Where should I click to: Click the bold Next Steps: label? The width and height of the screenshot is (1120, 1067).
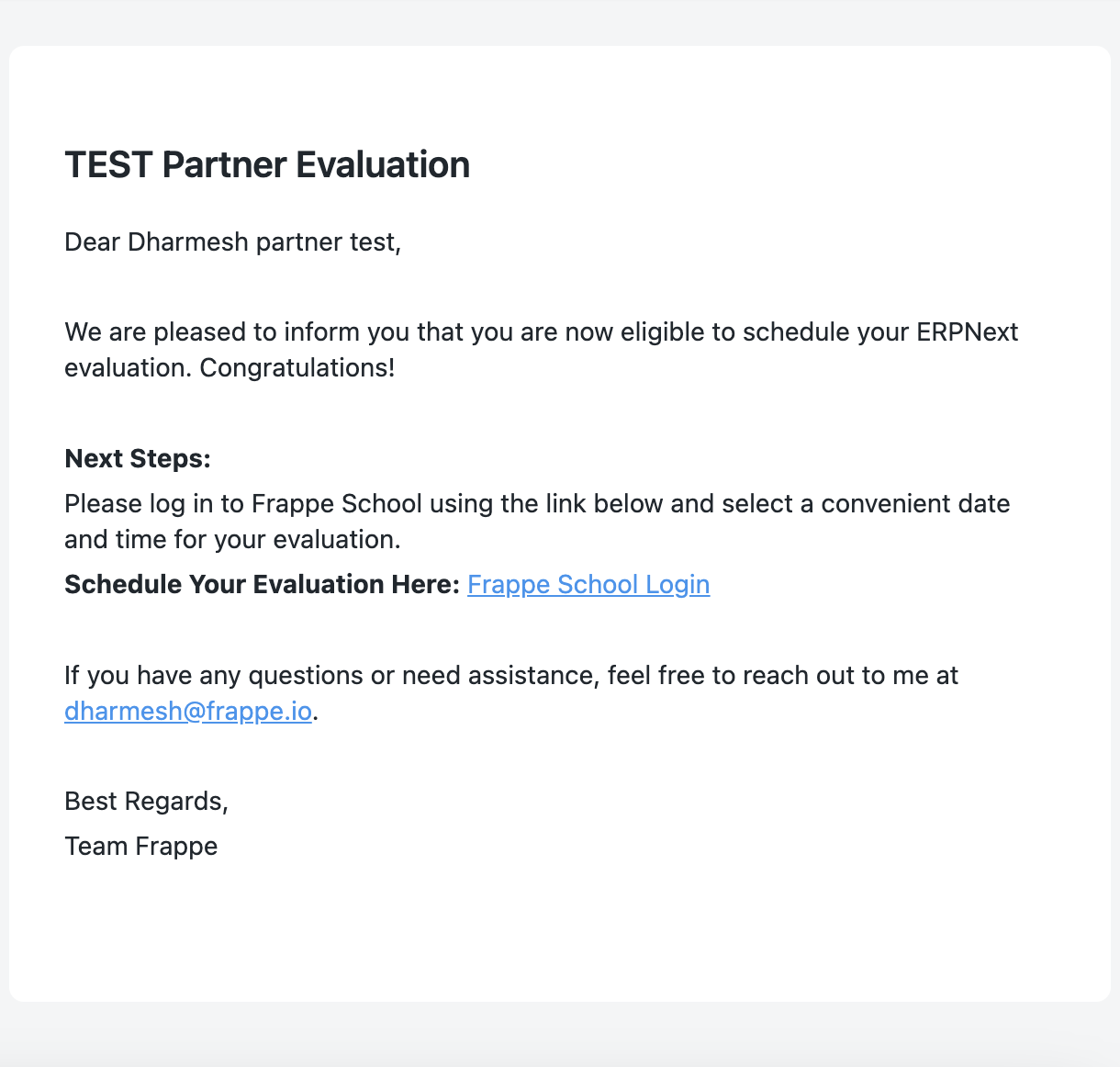(138, 459)
